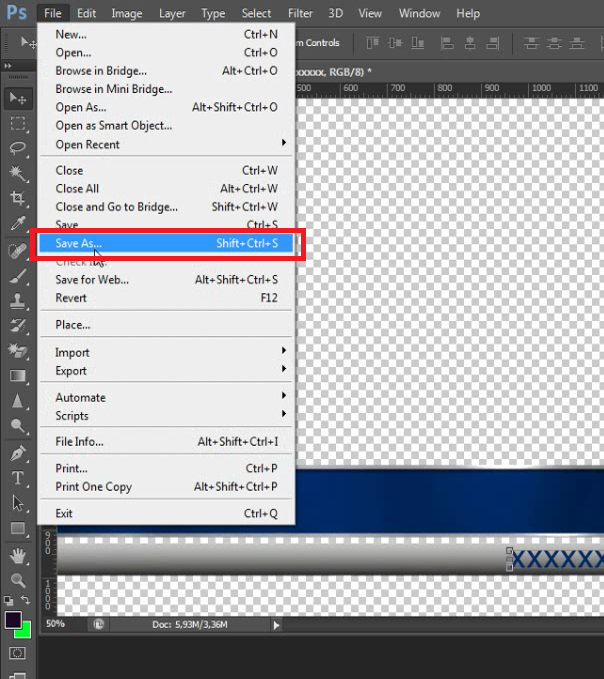This screenshot has width=604, height=679.
Task: Expand the Open Recent submenu
Action: (166, 144)
